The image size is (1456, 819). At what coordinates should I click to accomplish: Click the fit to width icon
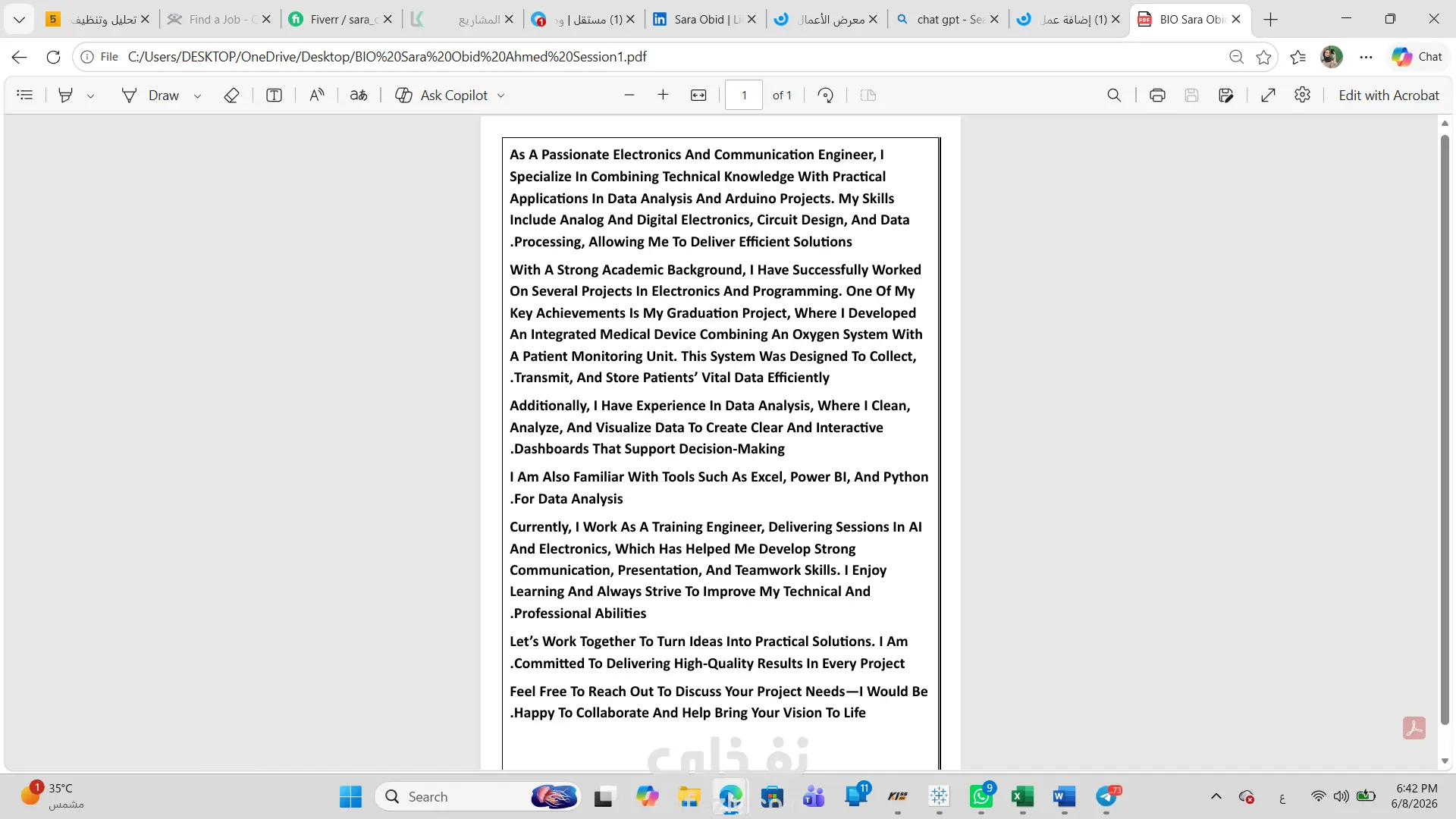tap(698, 95)
